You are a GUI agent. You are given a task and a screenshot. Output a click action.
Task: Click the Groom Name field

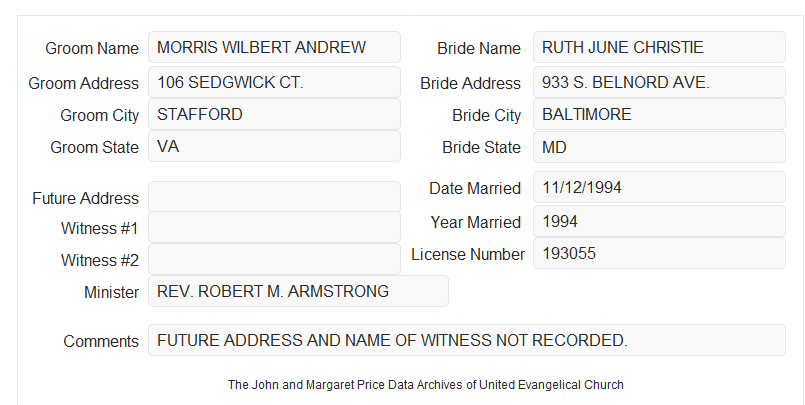point(274,47)
